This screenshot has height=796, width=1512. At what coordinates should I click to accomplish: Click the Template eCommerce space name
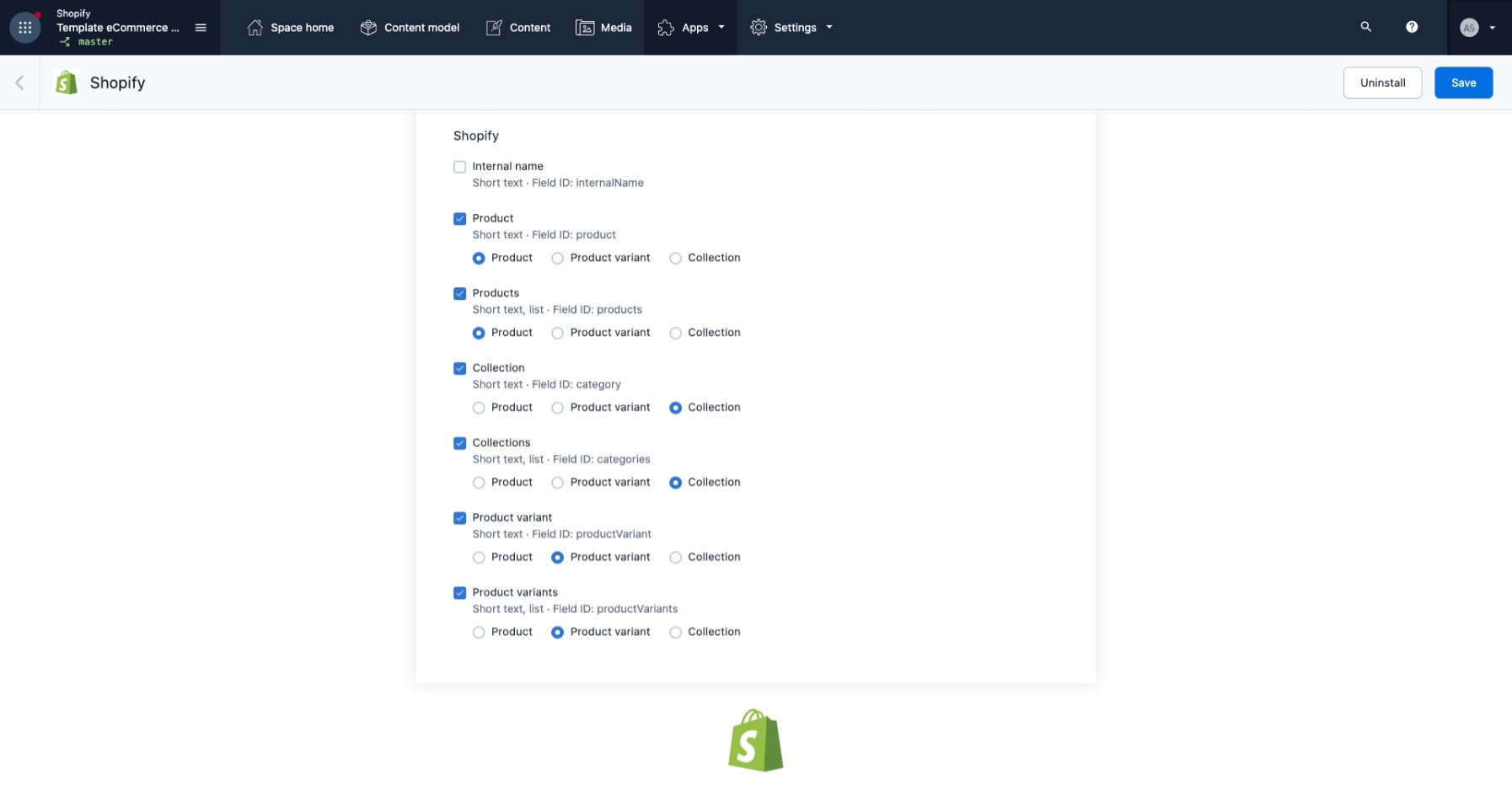pos(118,28)
